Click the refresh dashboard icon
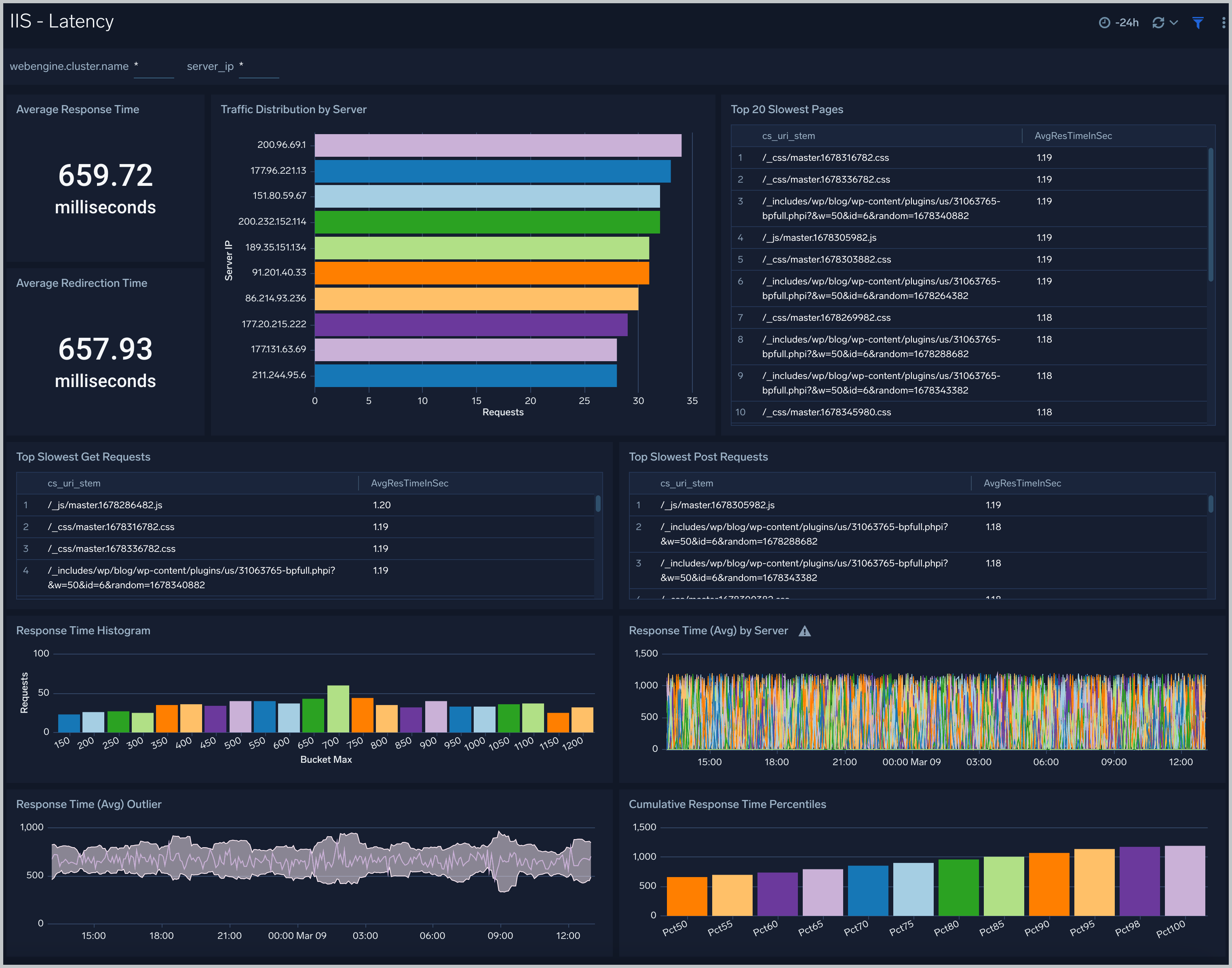This screenshot has width=1232, height=968. click(x=1158, y=23)
